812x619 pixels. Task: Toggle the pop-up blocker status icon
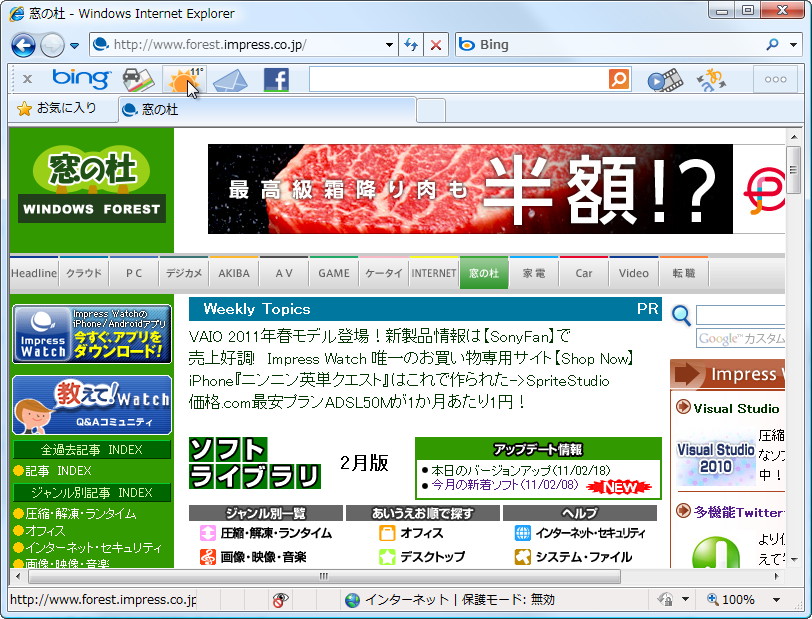point(282,600)
